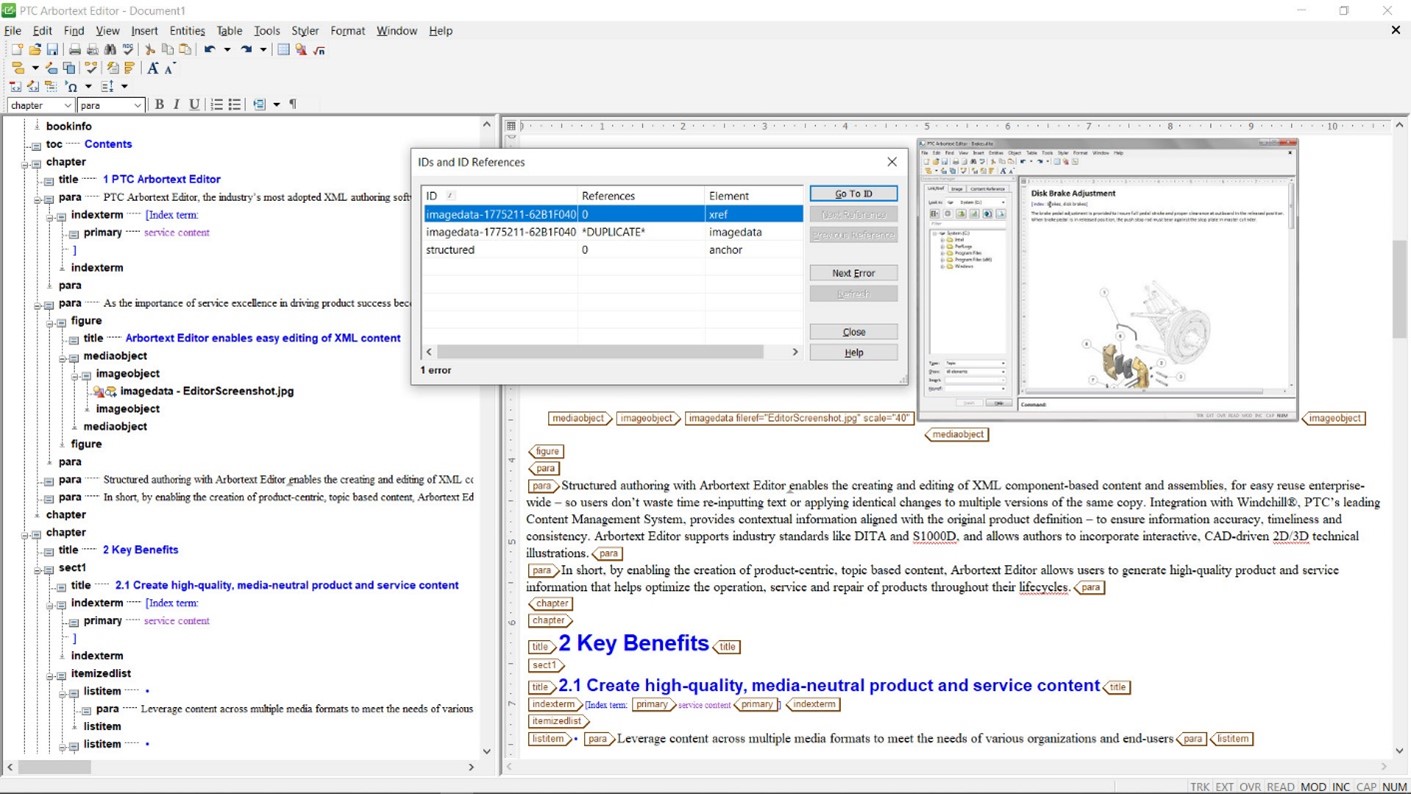Redo with the Redo arrow icon
The width and height of the screenshot is (1411, 794).
(246, 49)
